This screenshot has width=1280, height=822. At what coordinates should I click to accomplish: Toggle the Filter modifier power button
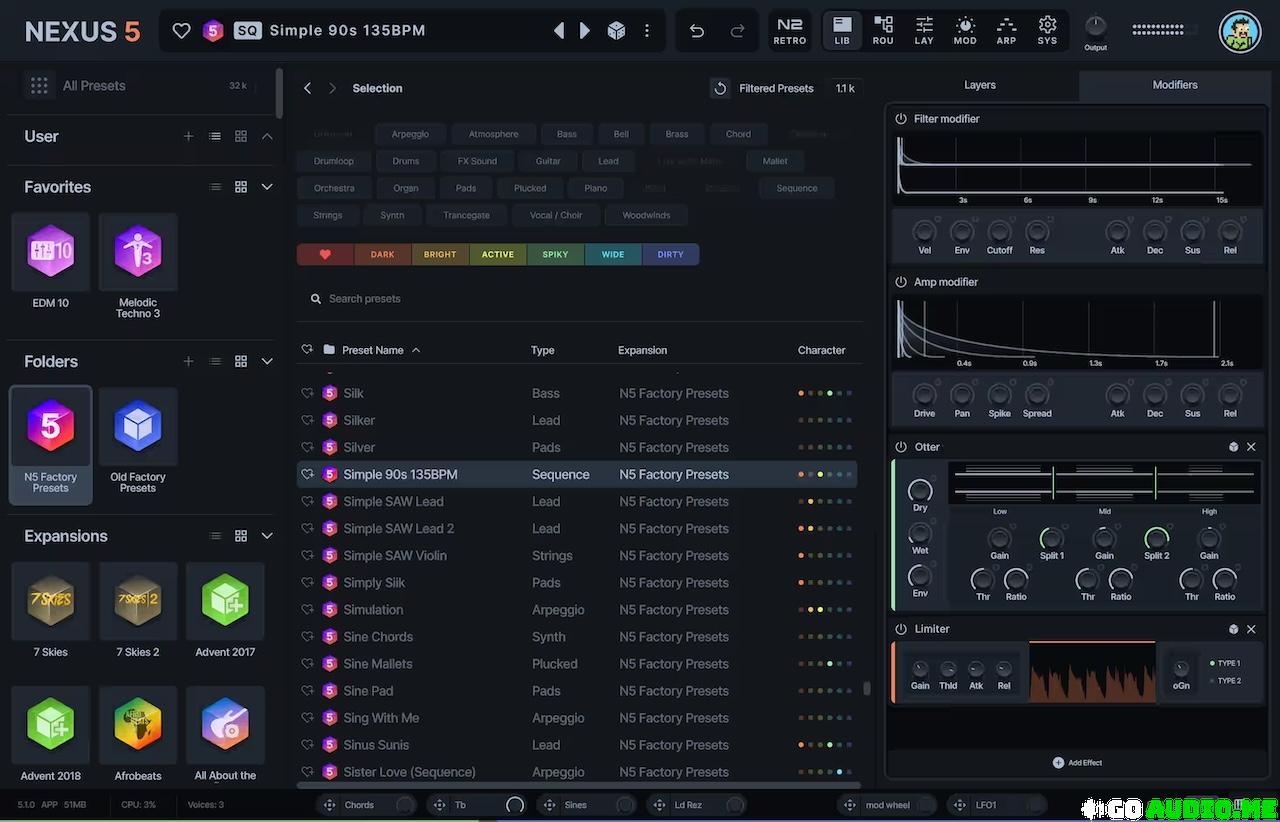click(901, 119)
